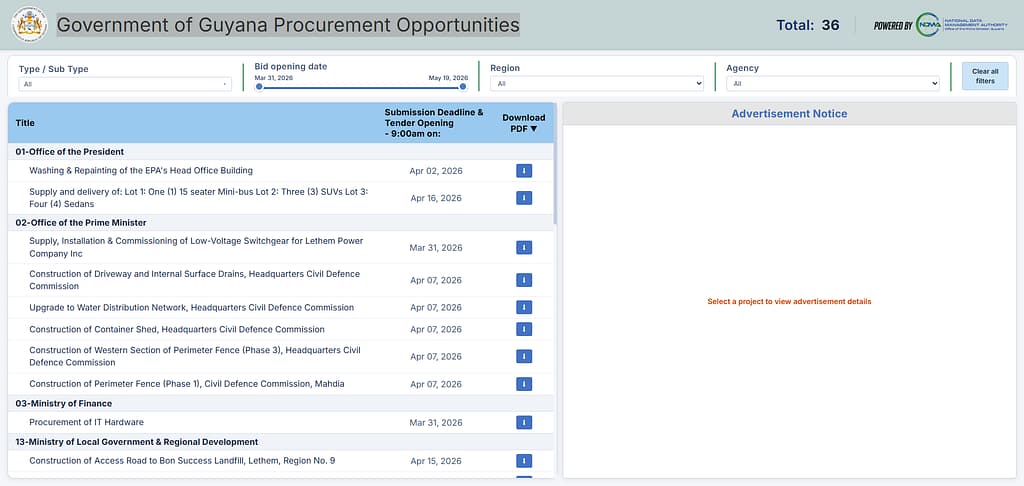The width and height of the screenshot is (1024, 486).
Task: Select the 03-Ministry of Finance group row
Action: coord(281,404)
